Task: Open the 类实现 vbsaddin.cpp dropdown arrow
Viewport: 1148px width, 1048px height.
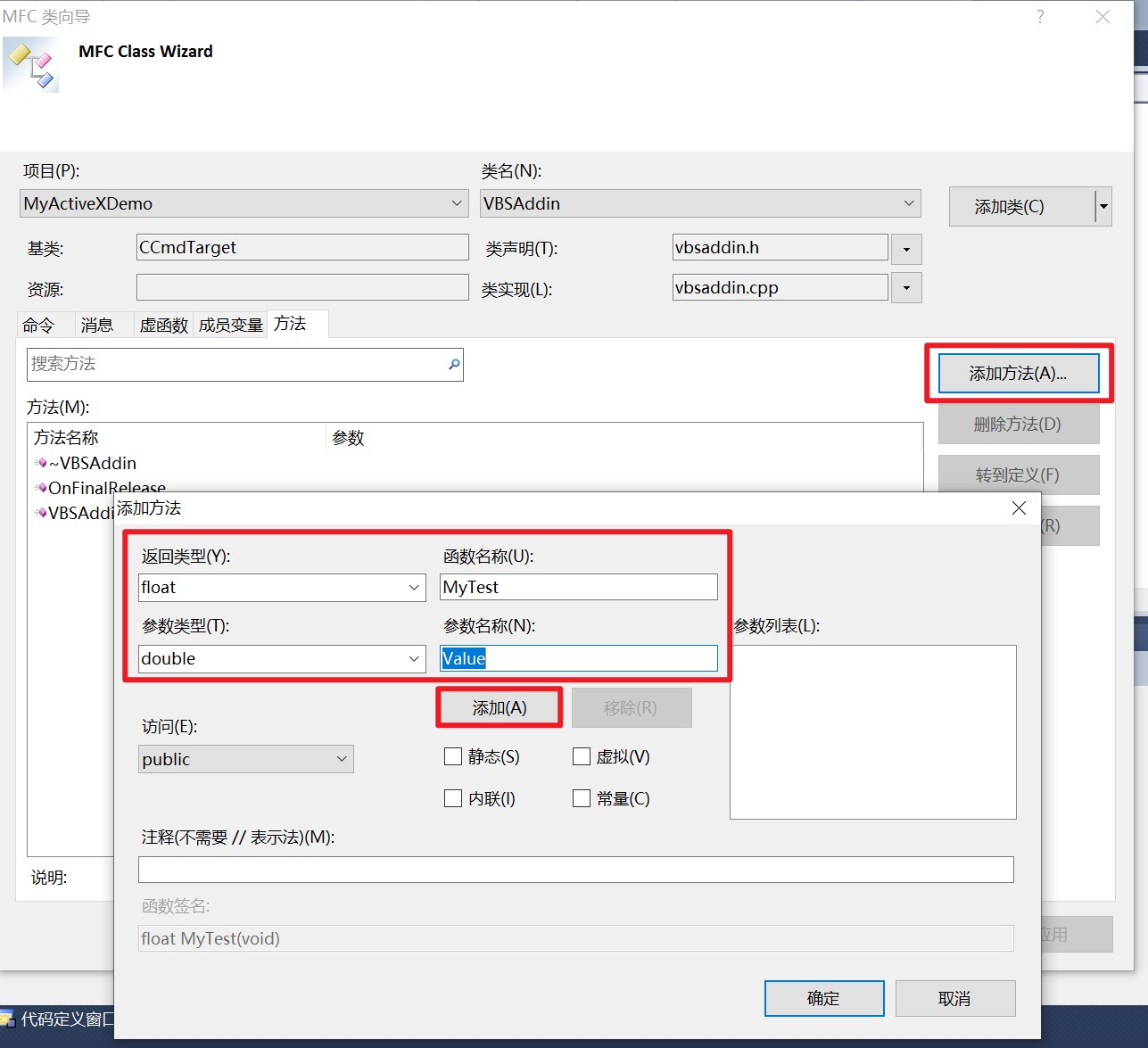Action: point(906,288)
